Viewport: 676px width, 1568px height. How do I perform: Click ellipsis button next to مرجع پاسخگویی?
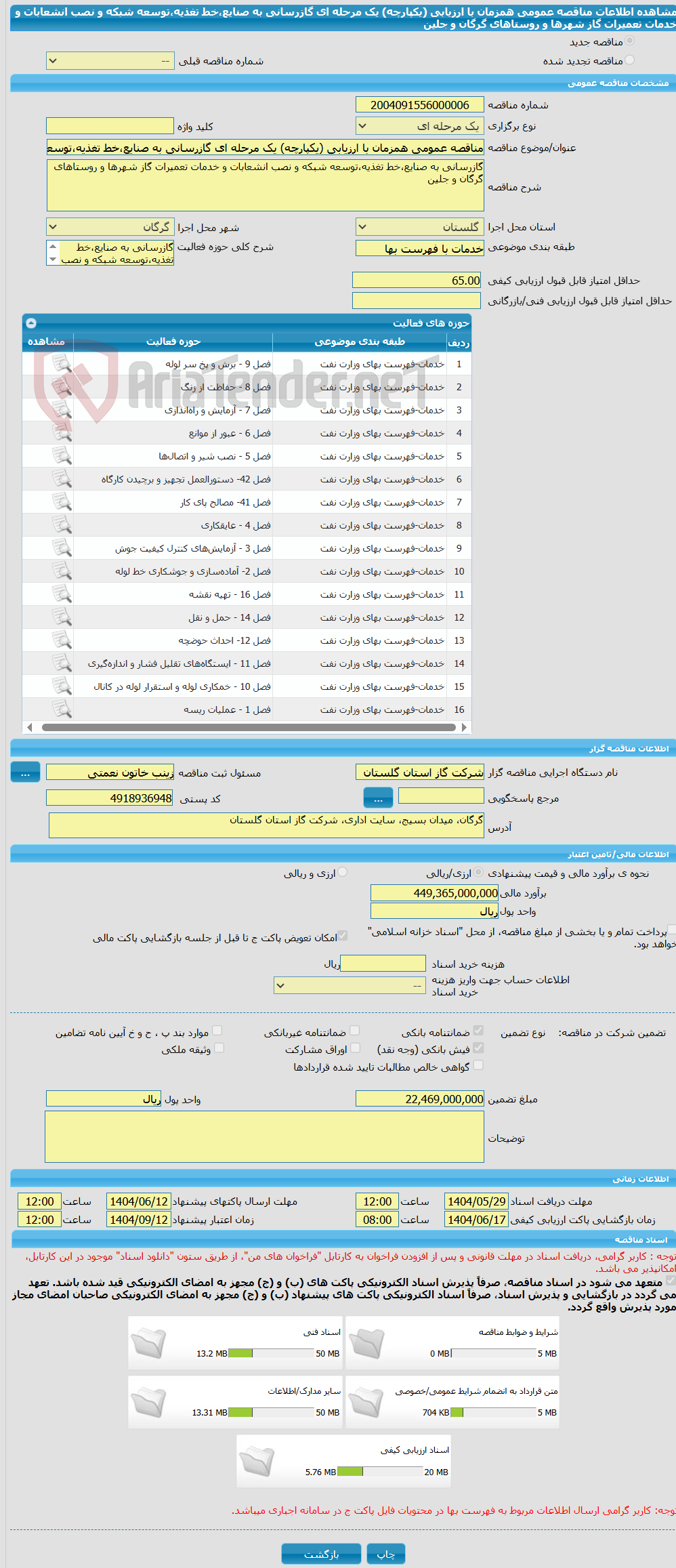coord(379,798)
